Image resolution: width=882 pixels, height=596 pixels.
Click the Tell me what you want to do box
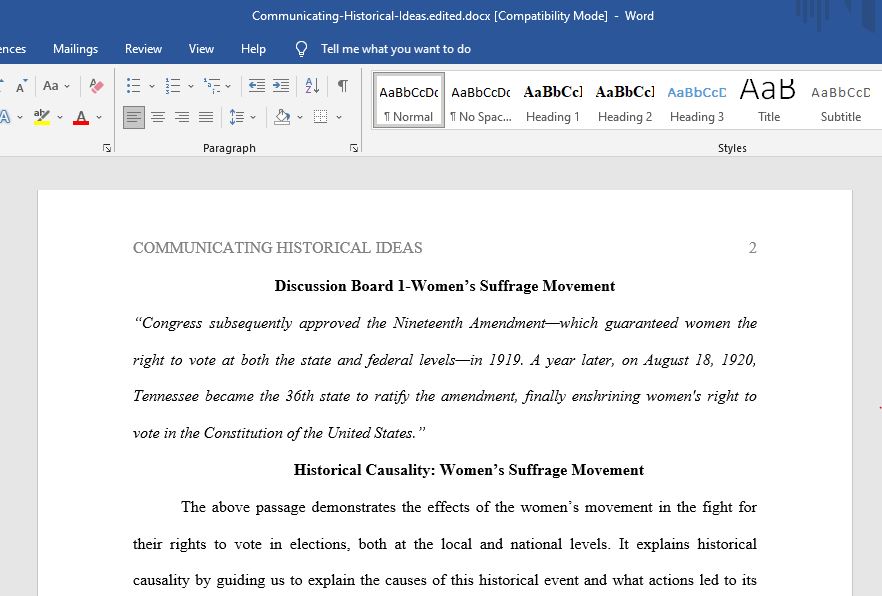pyautogui.click(x=396, y=49)
